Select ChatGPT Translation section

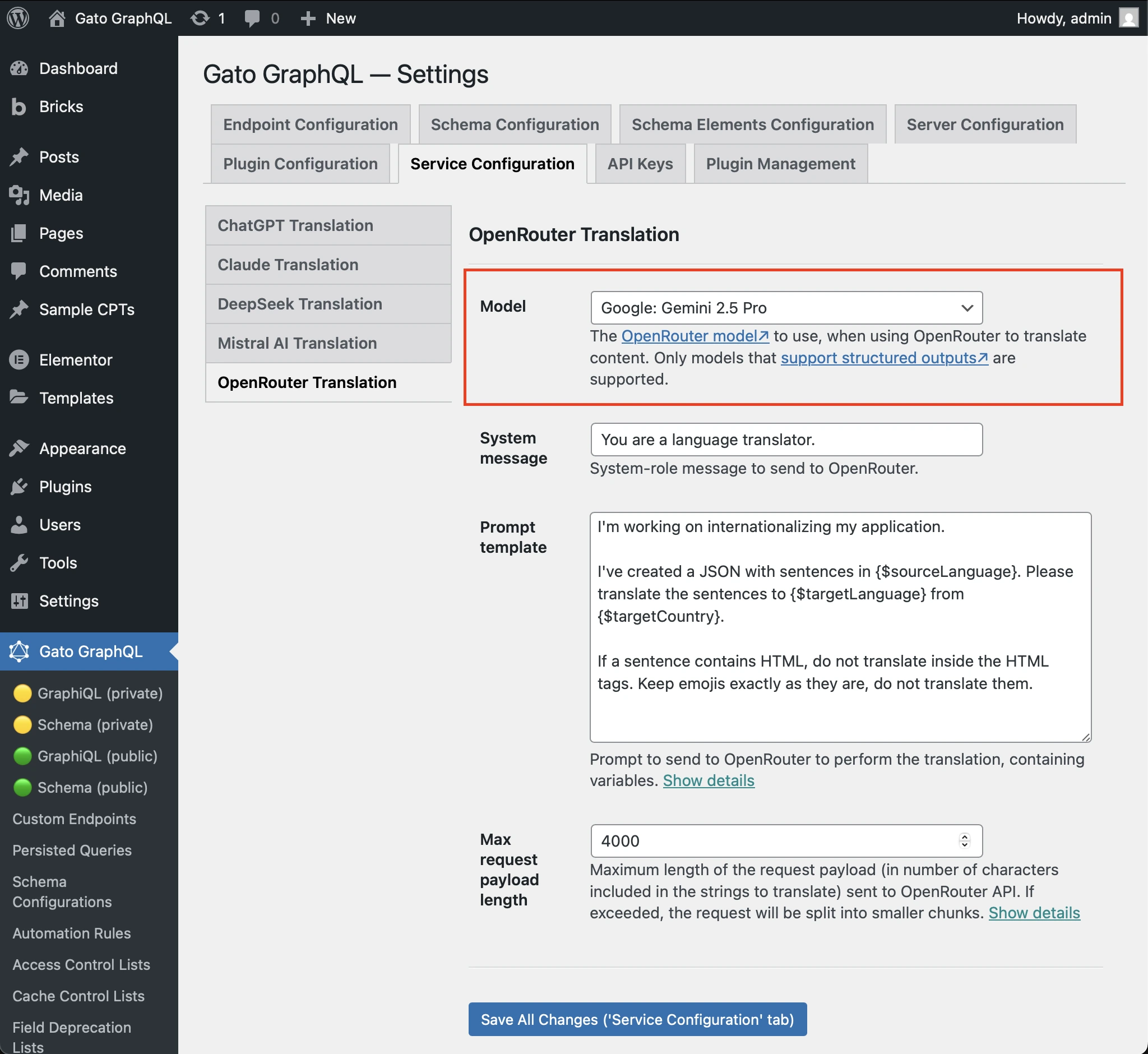coord(328,225)
